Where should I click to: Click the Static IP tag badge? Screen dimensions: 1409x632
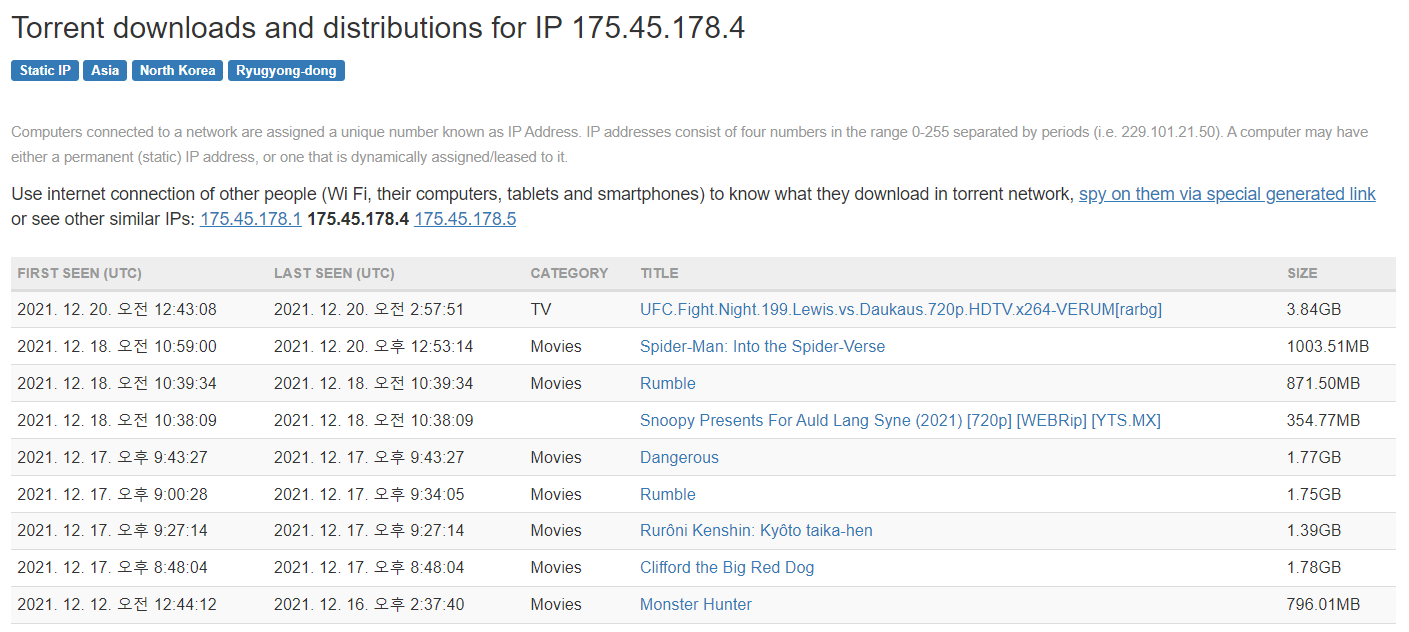tap(45, 70)
